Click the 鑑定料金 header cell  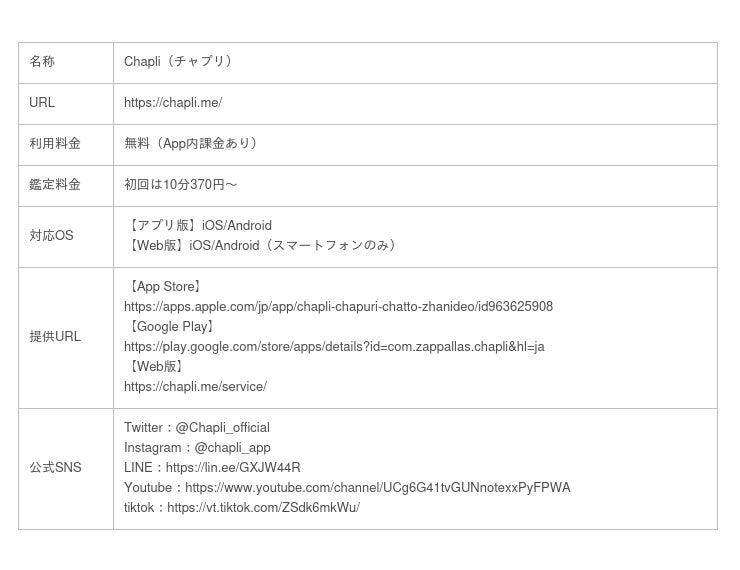pyautogui.click(x=66, y=186)
